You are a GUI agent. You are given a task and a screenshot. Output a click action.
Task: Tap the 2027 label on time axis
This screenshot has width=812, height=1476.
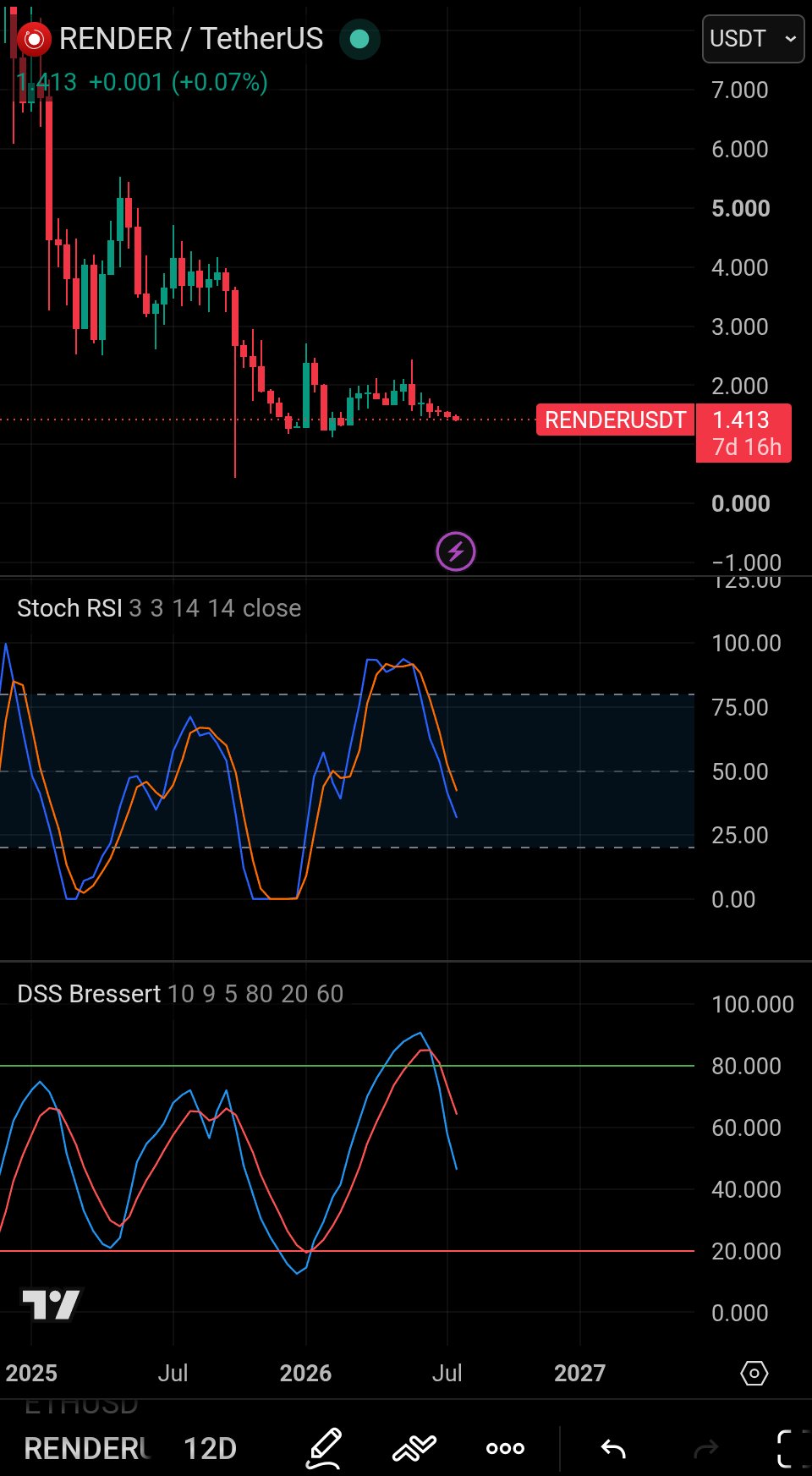(x=579, y=1373)
